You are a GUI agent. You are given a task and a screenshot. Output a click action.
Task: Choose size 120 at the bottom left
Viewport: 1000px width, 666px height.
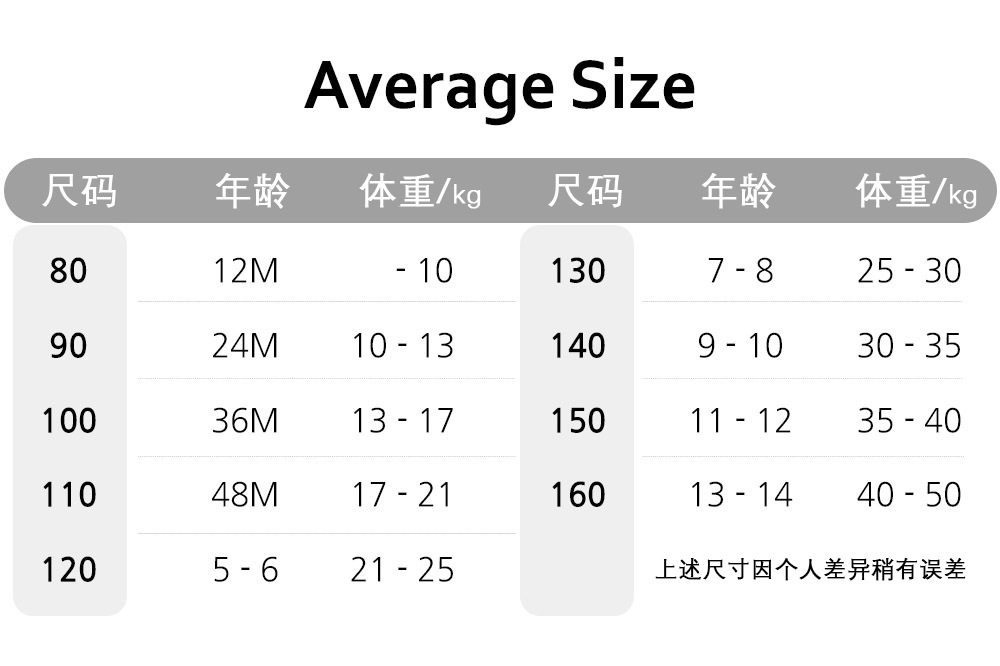point(70,570)
